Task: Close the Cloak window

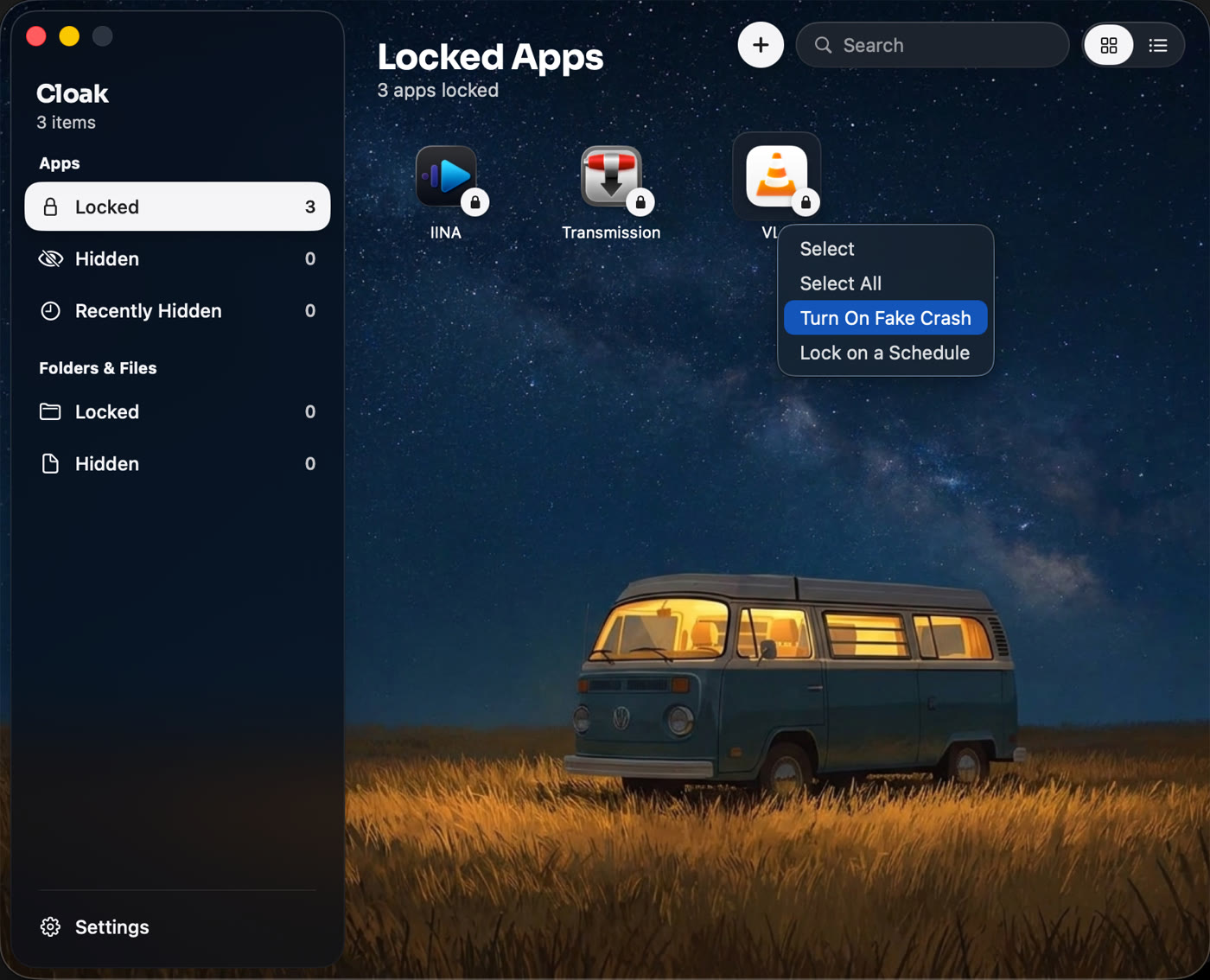Action: pyautogui.click(x=36, y=36)
